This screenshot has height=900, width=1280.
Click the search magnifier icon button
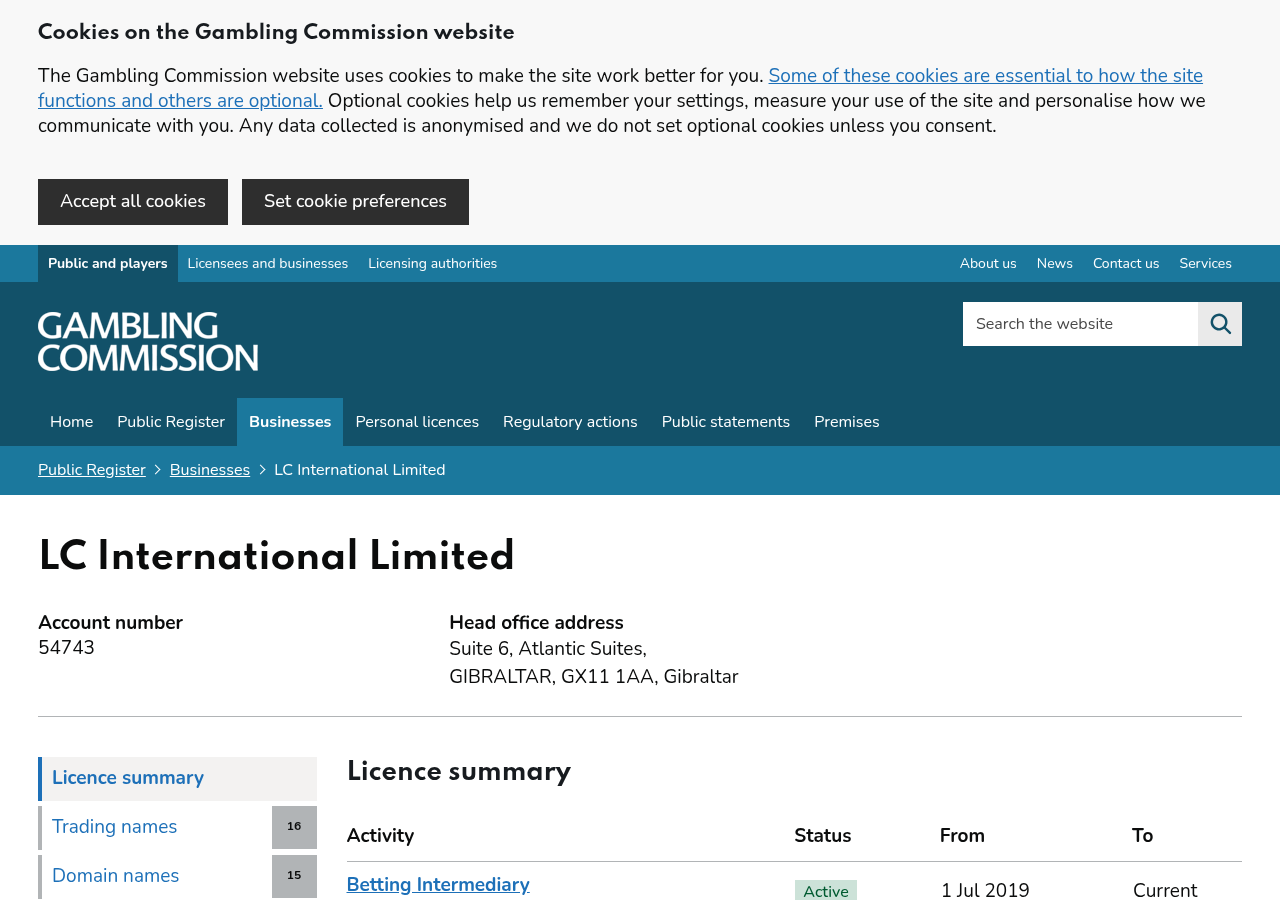coord(1220,324)
